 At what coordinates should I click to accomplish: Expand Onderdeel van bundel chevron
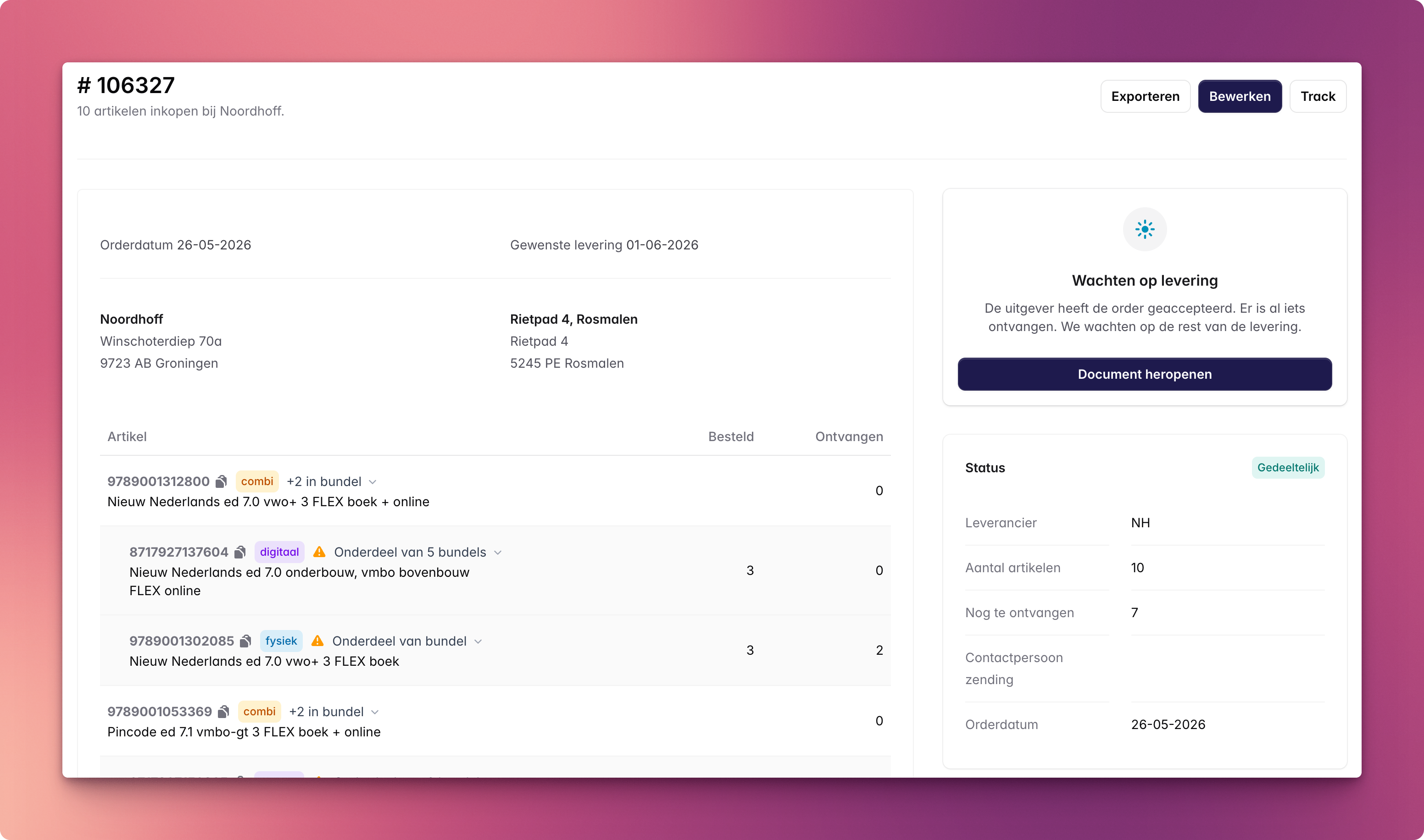click(x=478, y=641)
